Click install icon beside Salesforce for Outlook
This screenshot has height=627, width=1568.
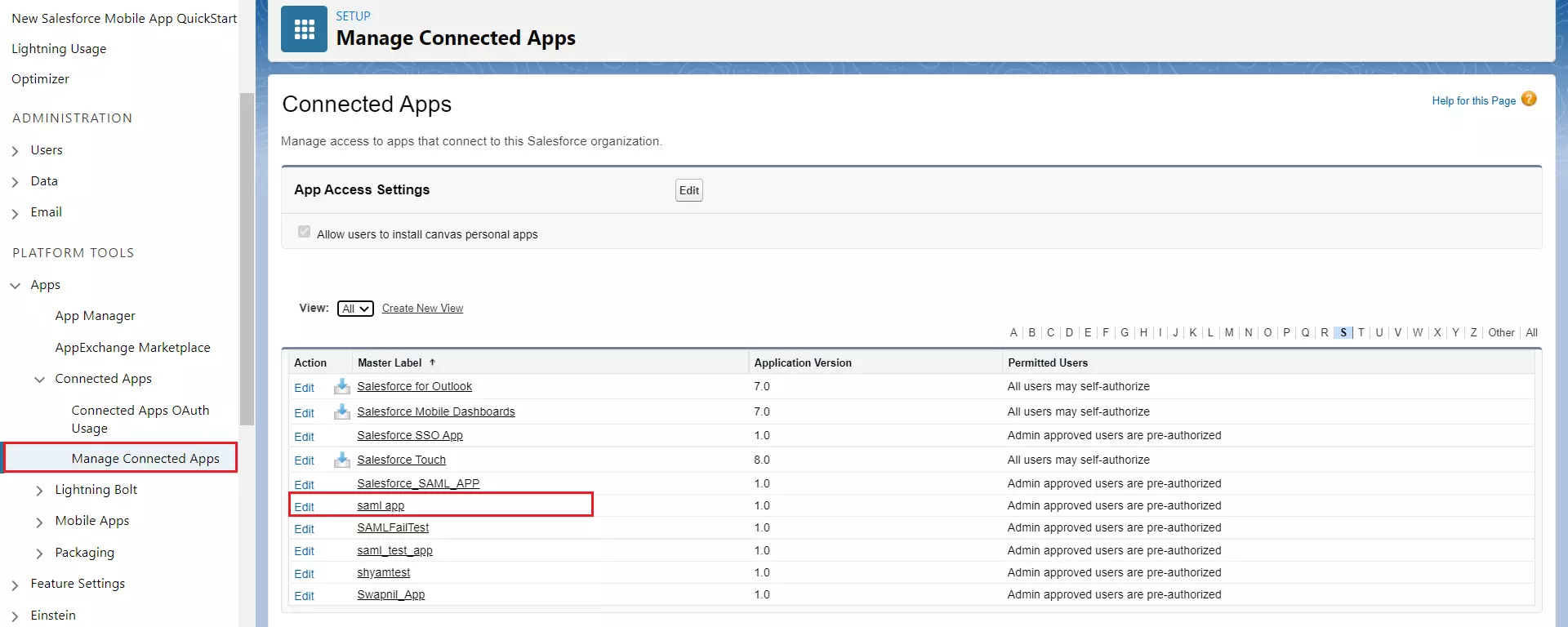(341, 386)
